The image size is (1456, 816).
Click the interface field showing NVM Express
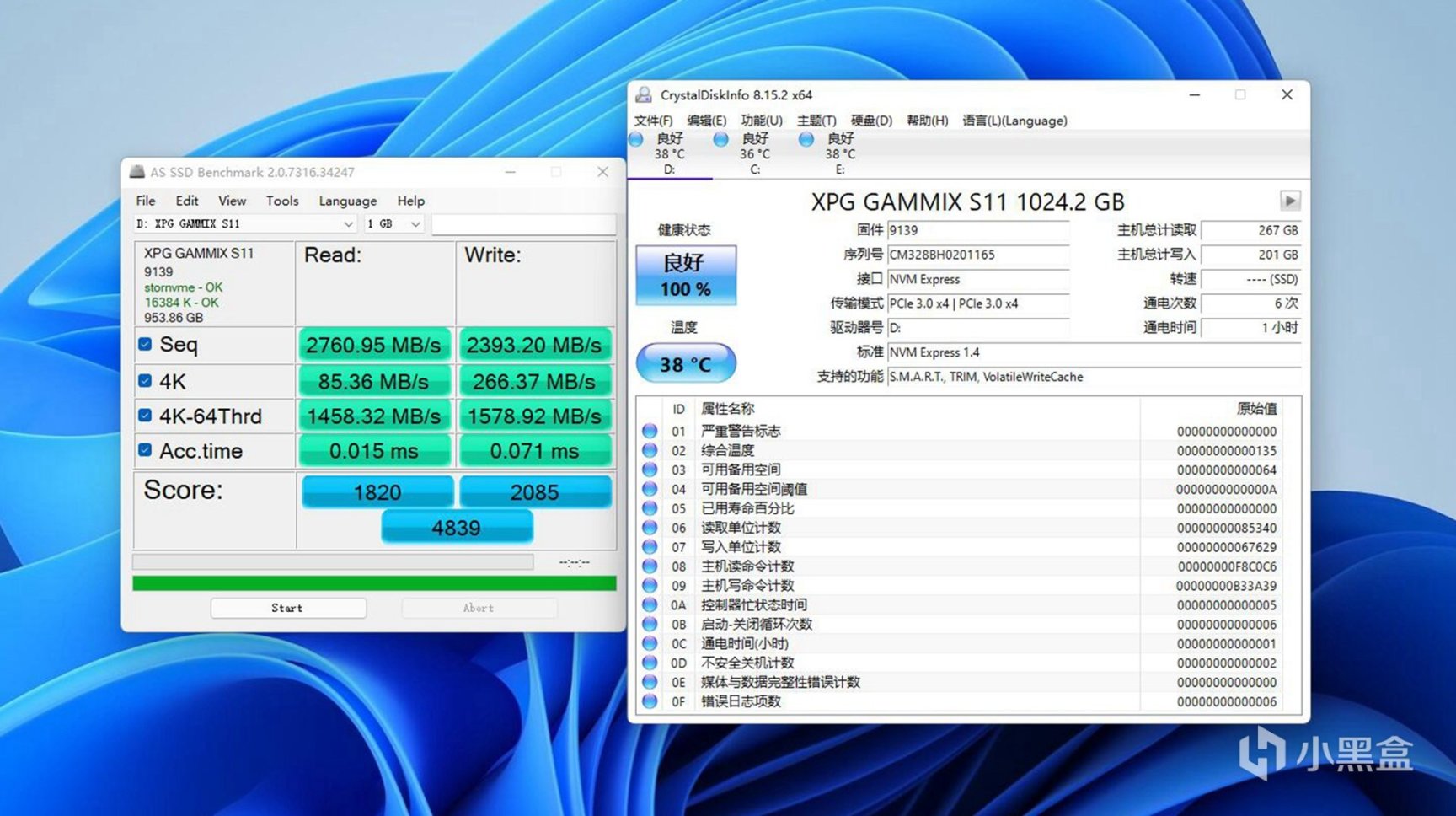pos(978,279)
